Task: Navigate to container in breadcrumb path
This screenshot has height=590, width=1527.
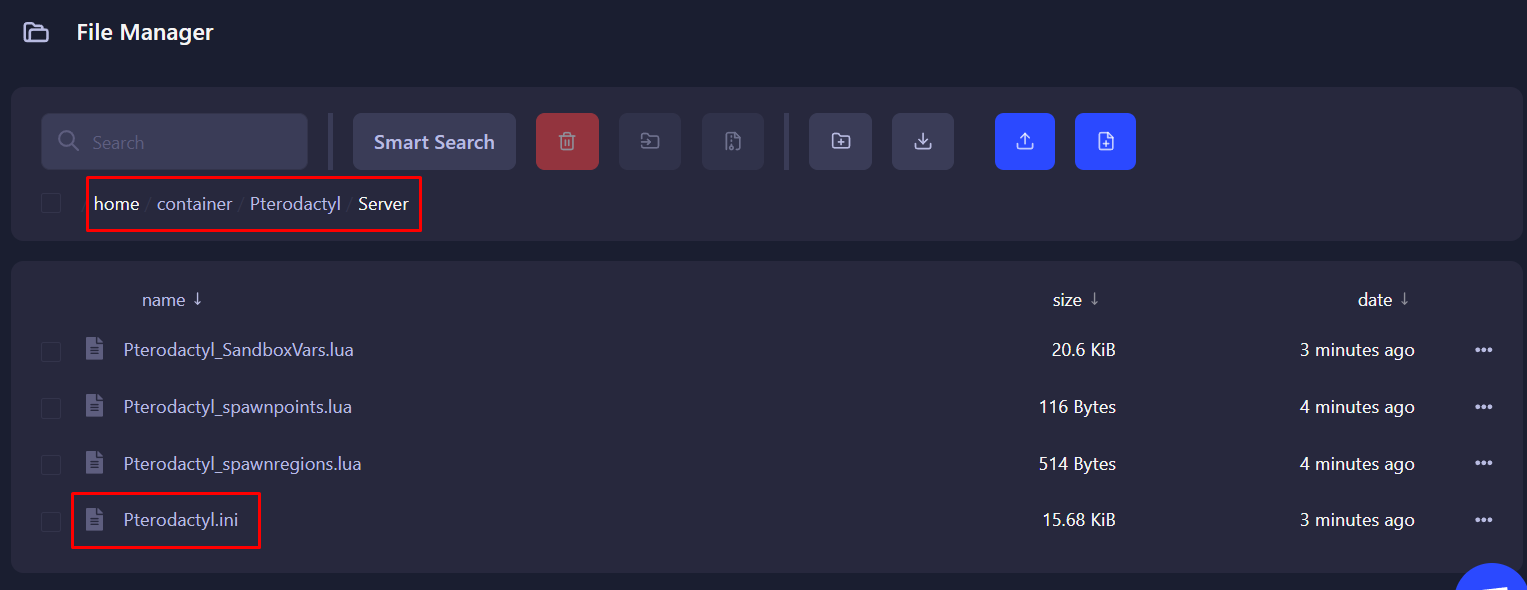Action: coord(194,204)
